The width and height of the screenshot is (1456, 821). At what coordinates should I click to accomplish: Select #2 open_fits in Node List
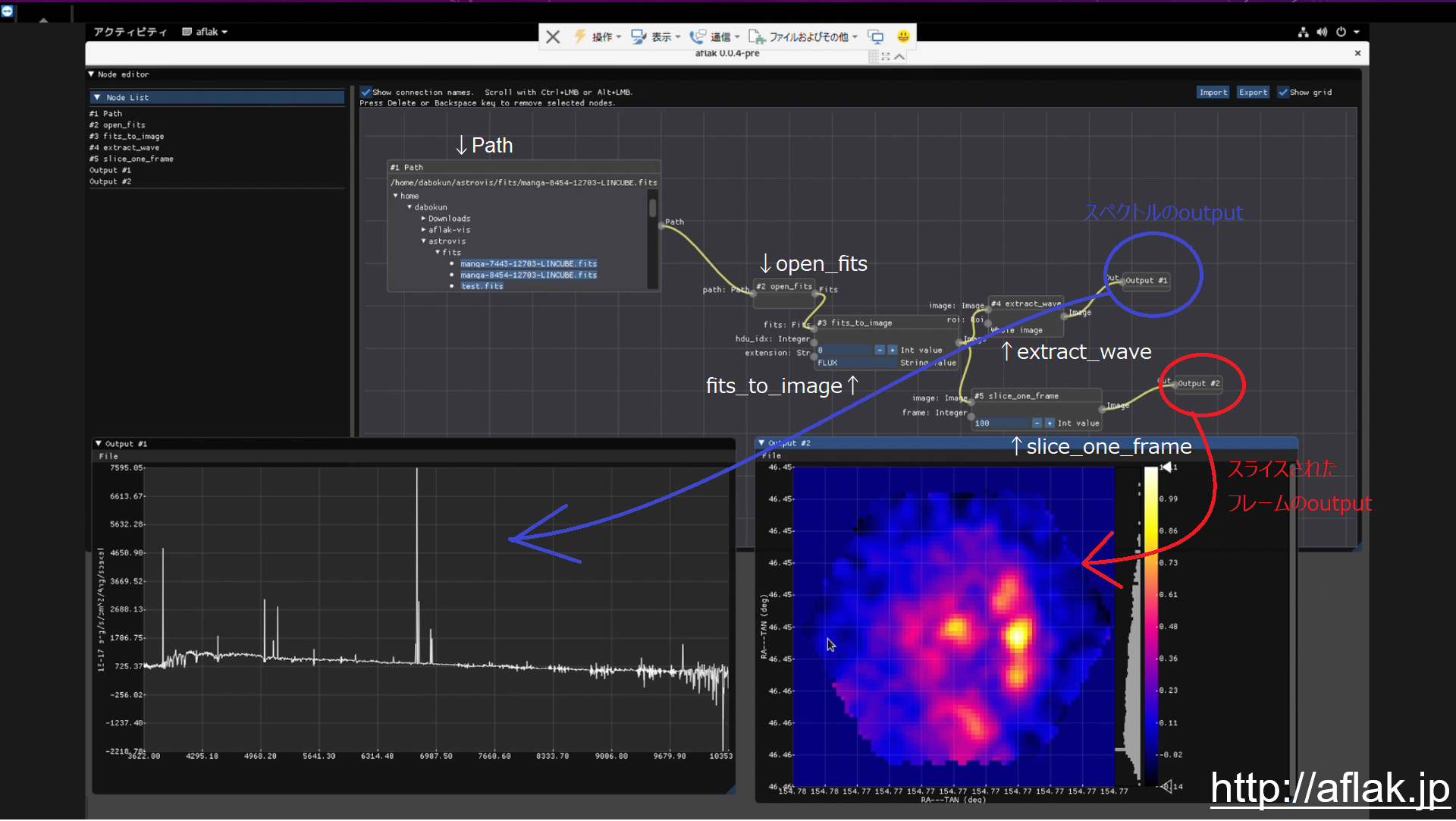coord(117,125)
